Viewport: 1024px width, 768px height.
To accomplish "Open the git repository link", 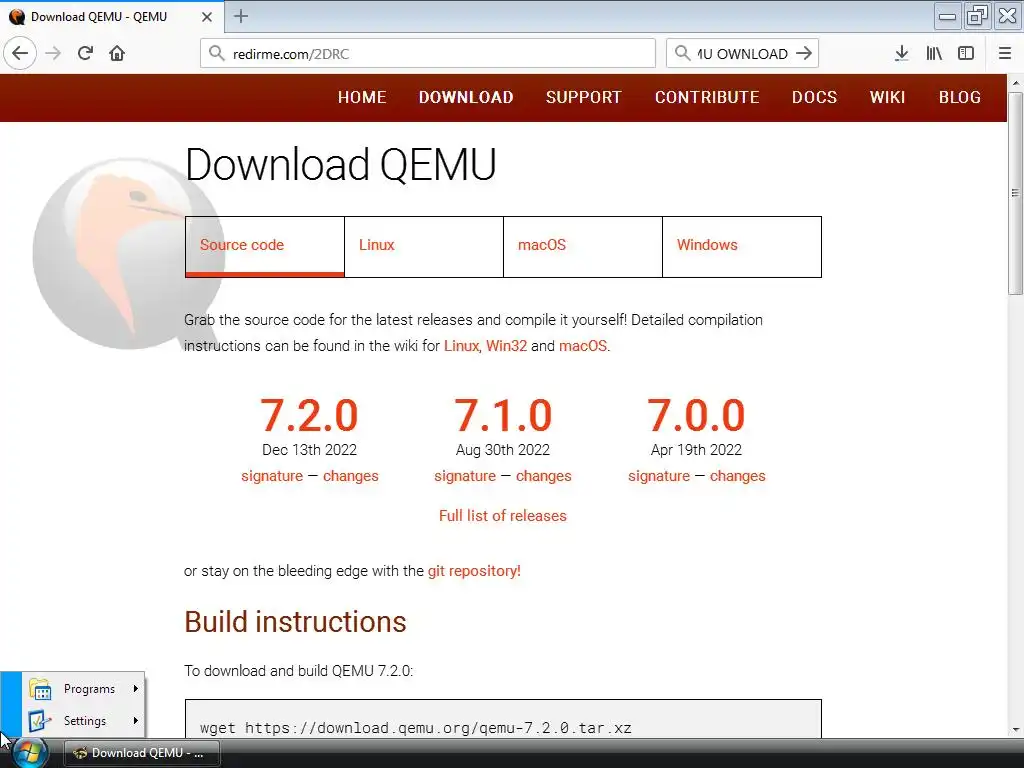I will pos(474,571).
